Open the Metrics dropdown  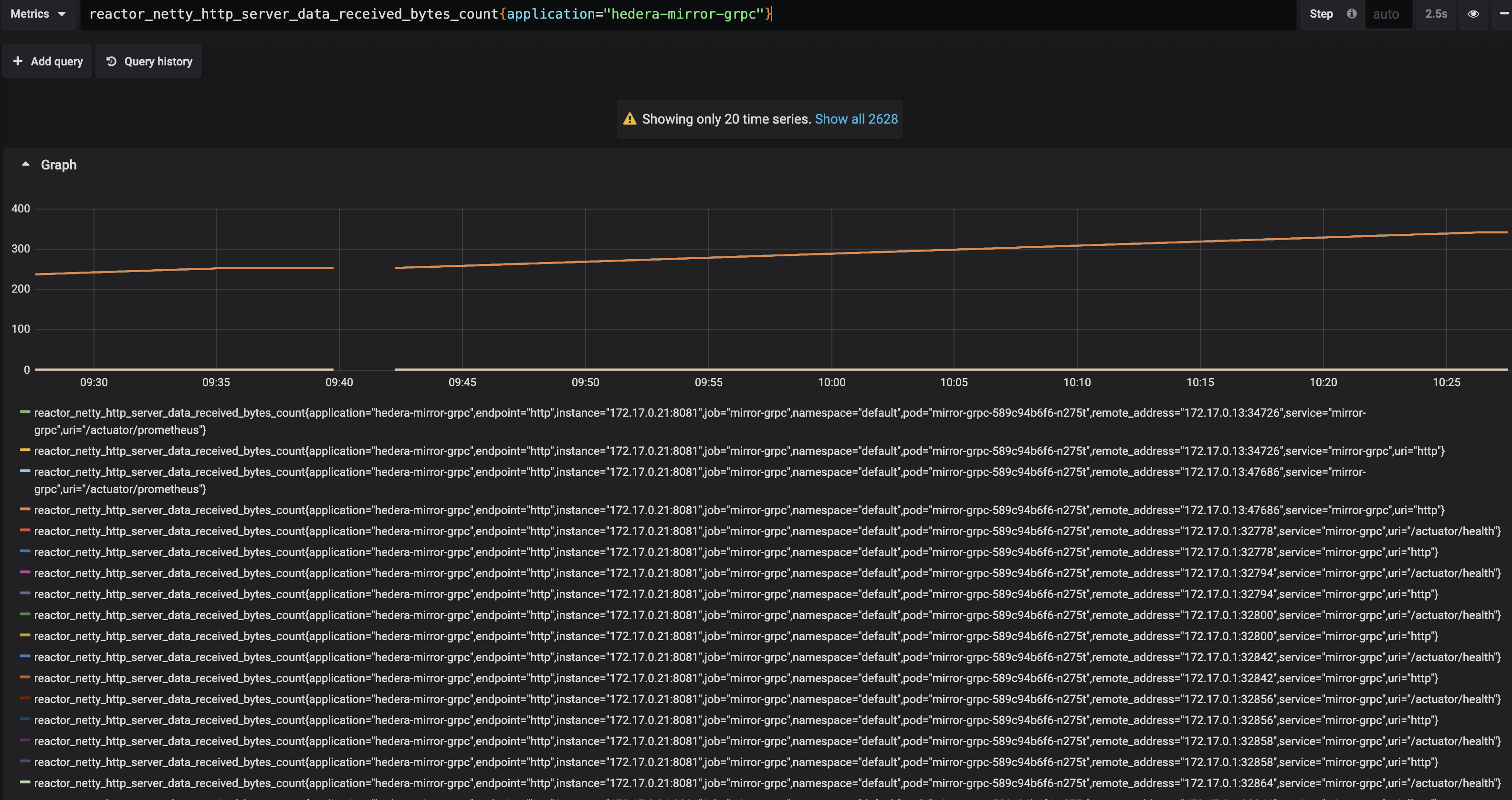coord(38,14)
